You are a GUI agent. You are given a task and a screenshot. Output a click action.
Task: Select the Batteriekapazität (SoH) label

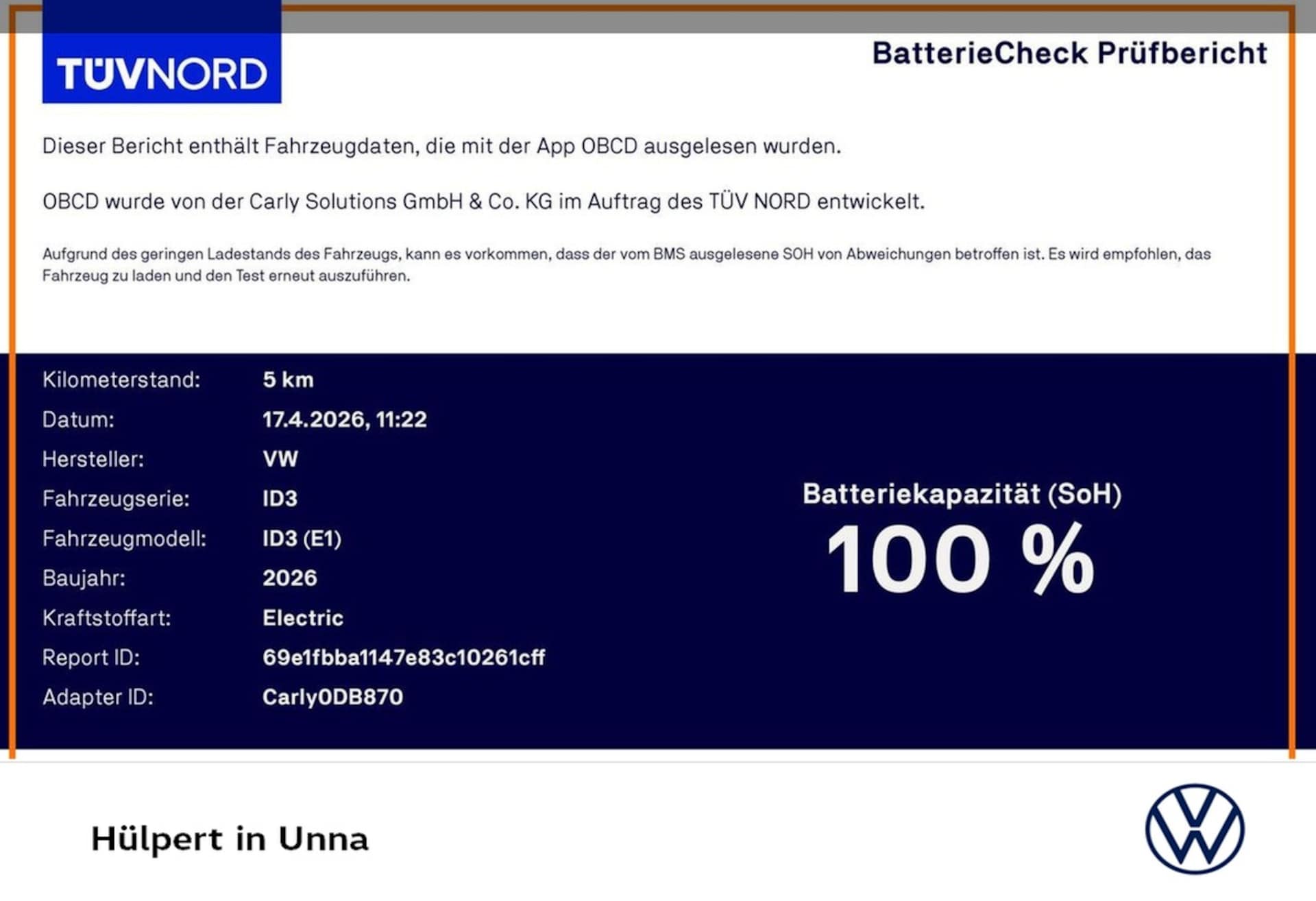coord(962,494)
